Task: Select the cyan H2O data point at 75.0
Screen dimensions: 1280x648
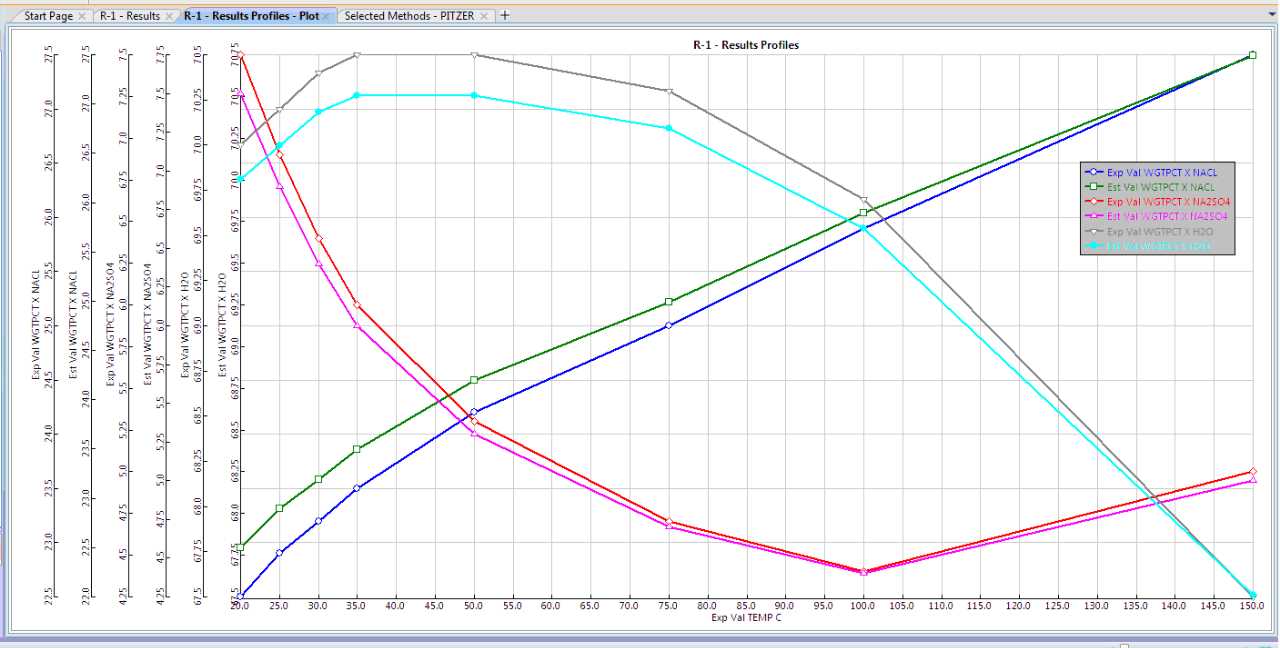Action: coord(668,128)
